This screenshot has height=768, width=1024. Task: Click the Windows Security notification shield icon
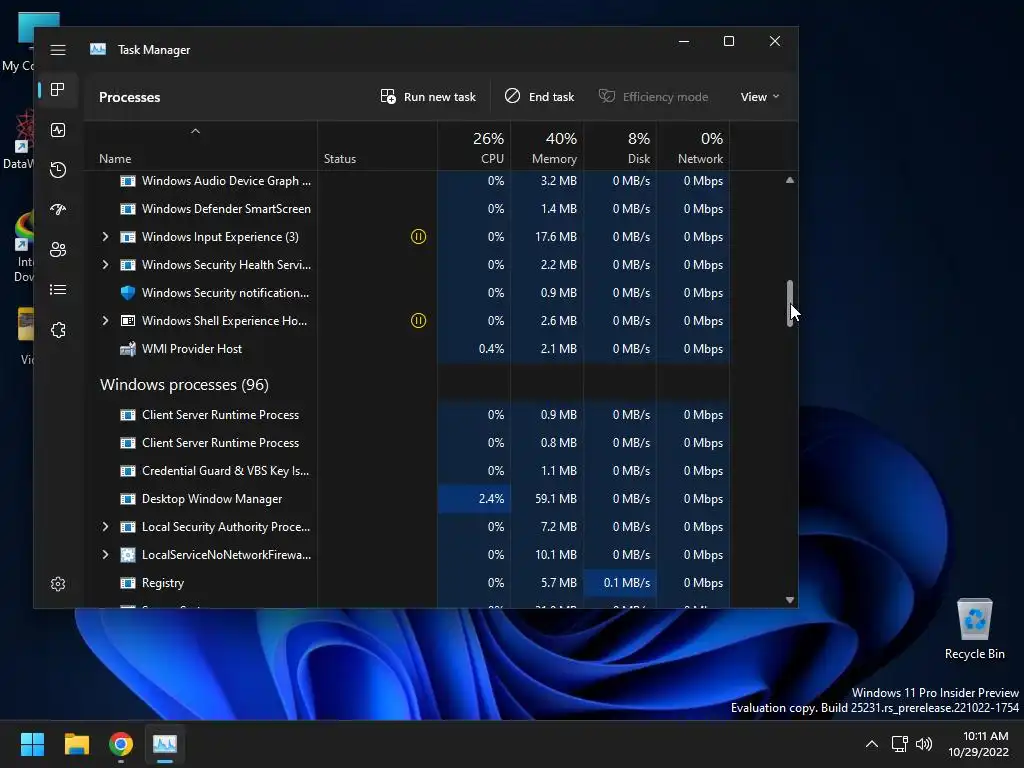[128, 293]
